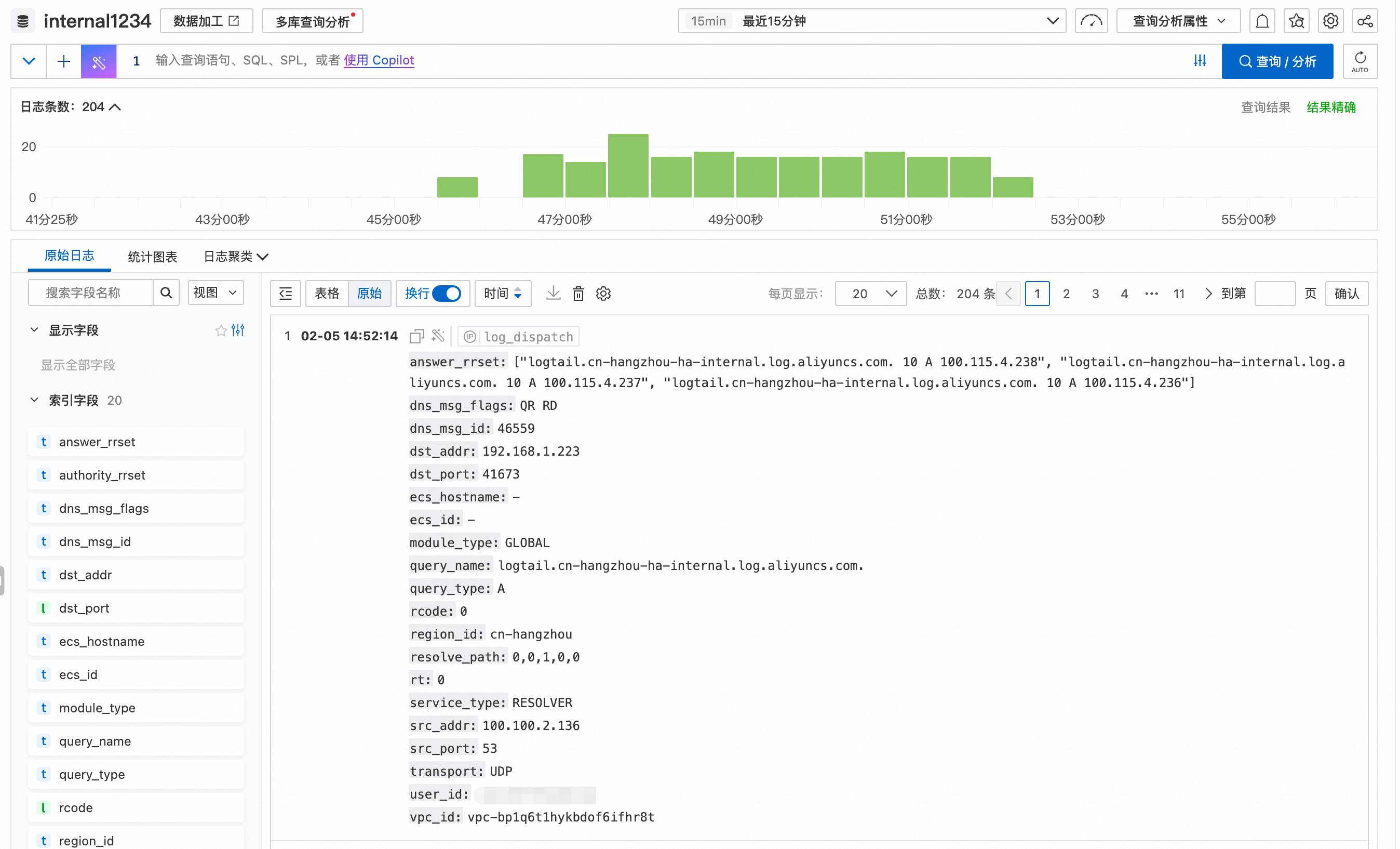The width and height of the screenshot is (1400, 849).
Task: Click the 查询 / 分析 button
Action: tap(1277, 61)
